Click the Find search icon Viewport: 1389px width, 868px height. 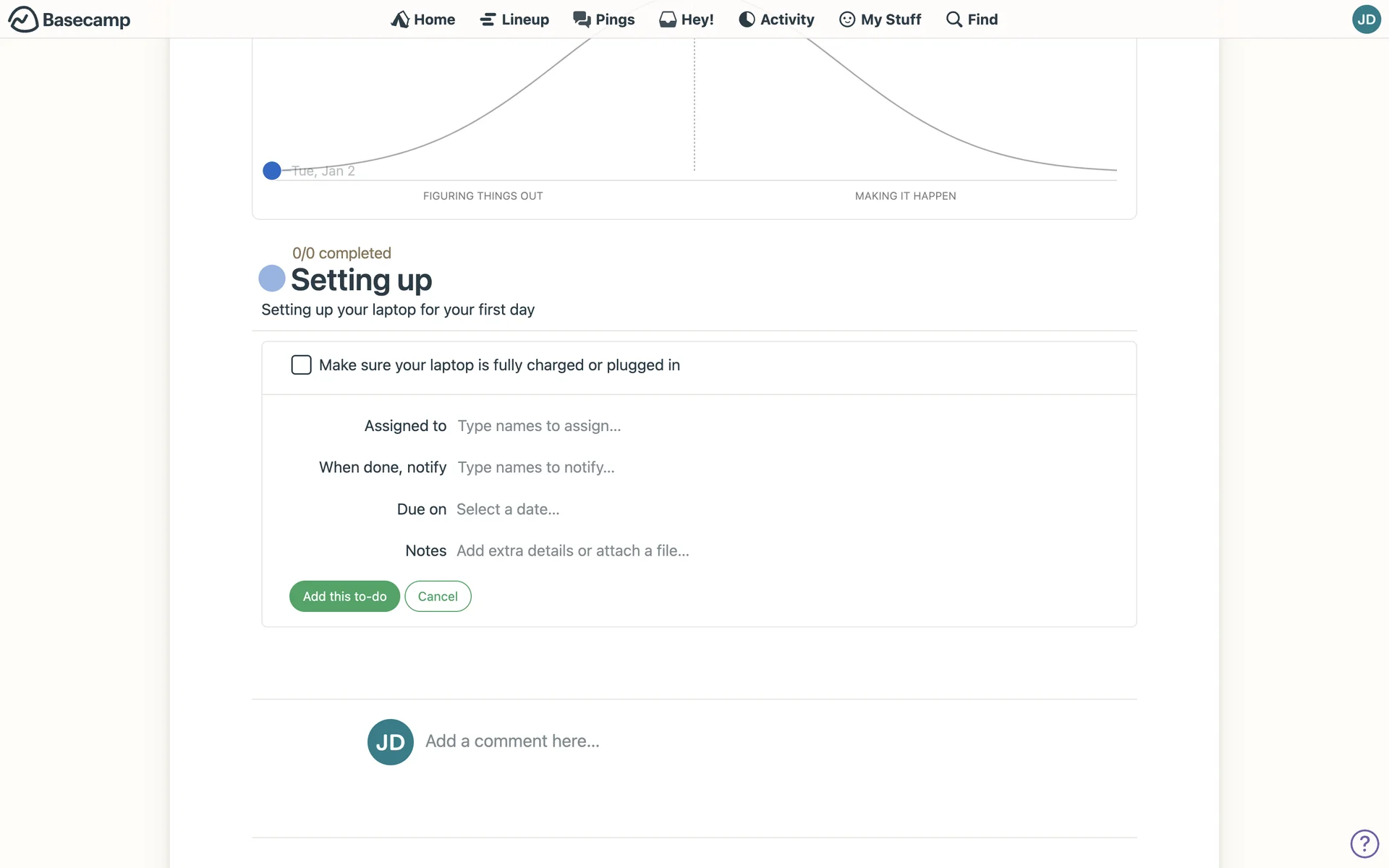[x=954, y=20]
